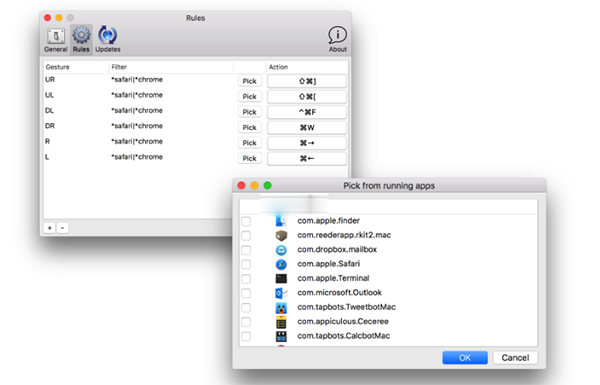Click the Tweetbot app icon

pyautogui.click(x=281, y=308)
